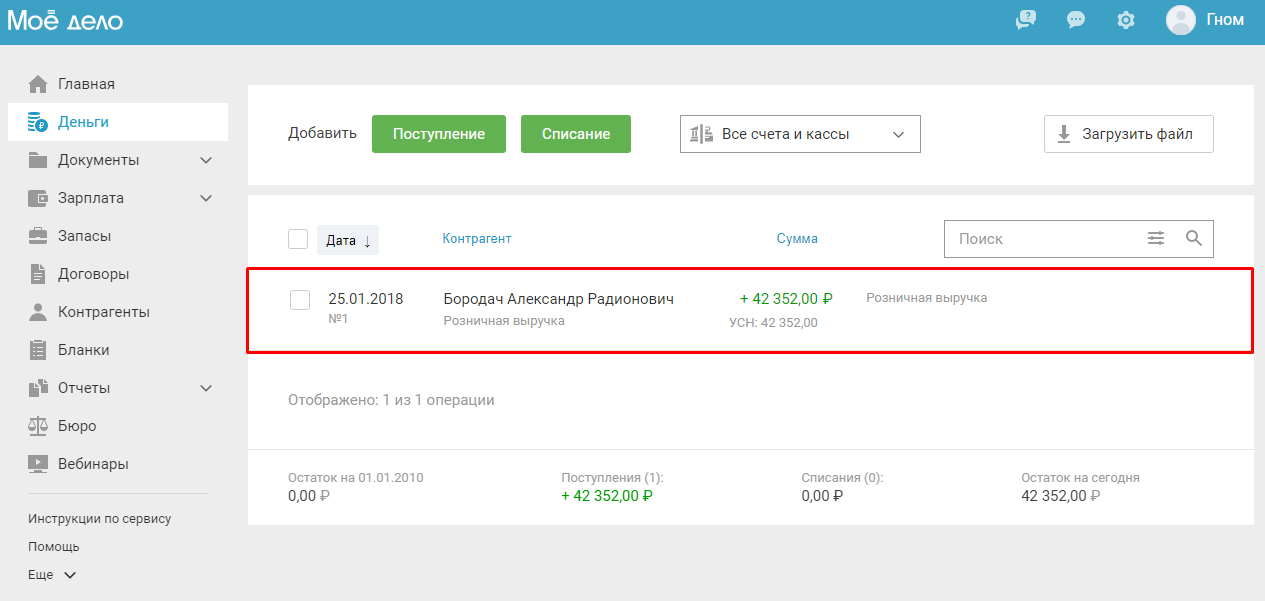Expand the Еще menu at the sidebar bottom

(x=52, y=575)
